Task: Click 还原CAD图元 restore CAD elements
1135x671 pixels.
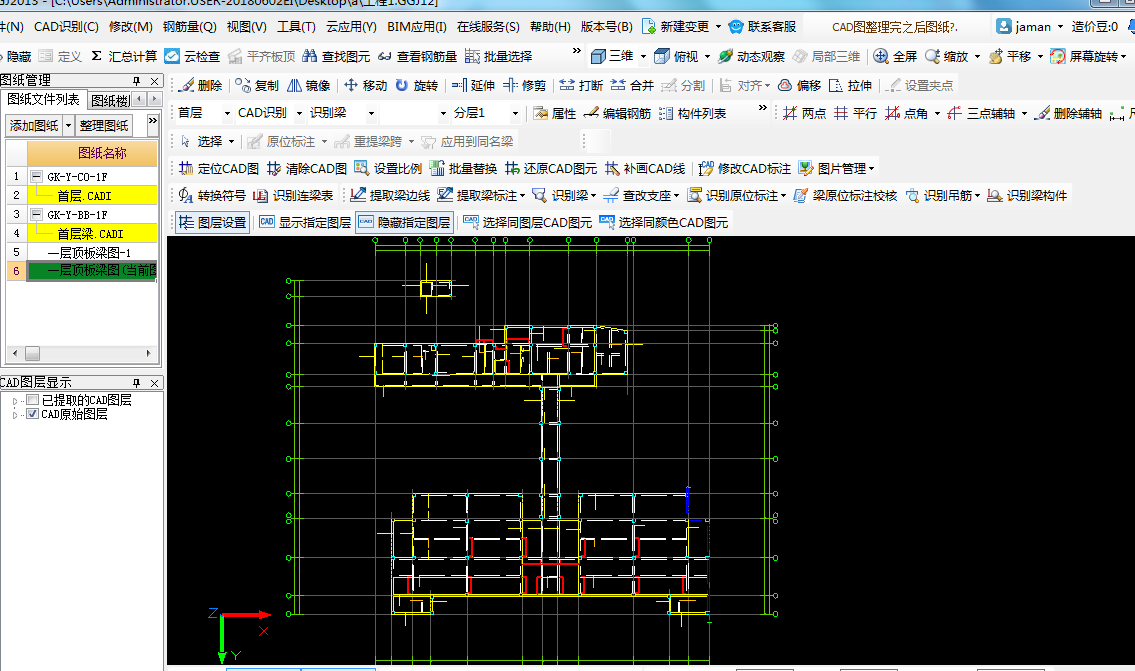Action: pyautogui.click(x=551, y=169)
